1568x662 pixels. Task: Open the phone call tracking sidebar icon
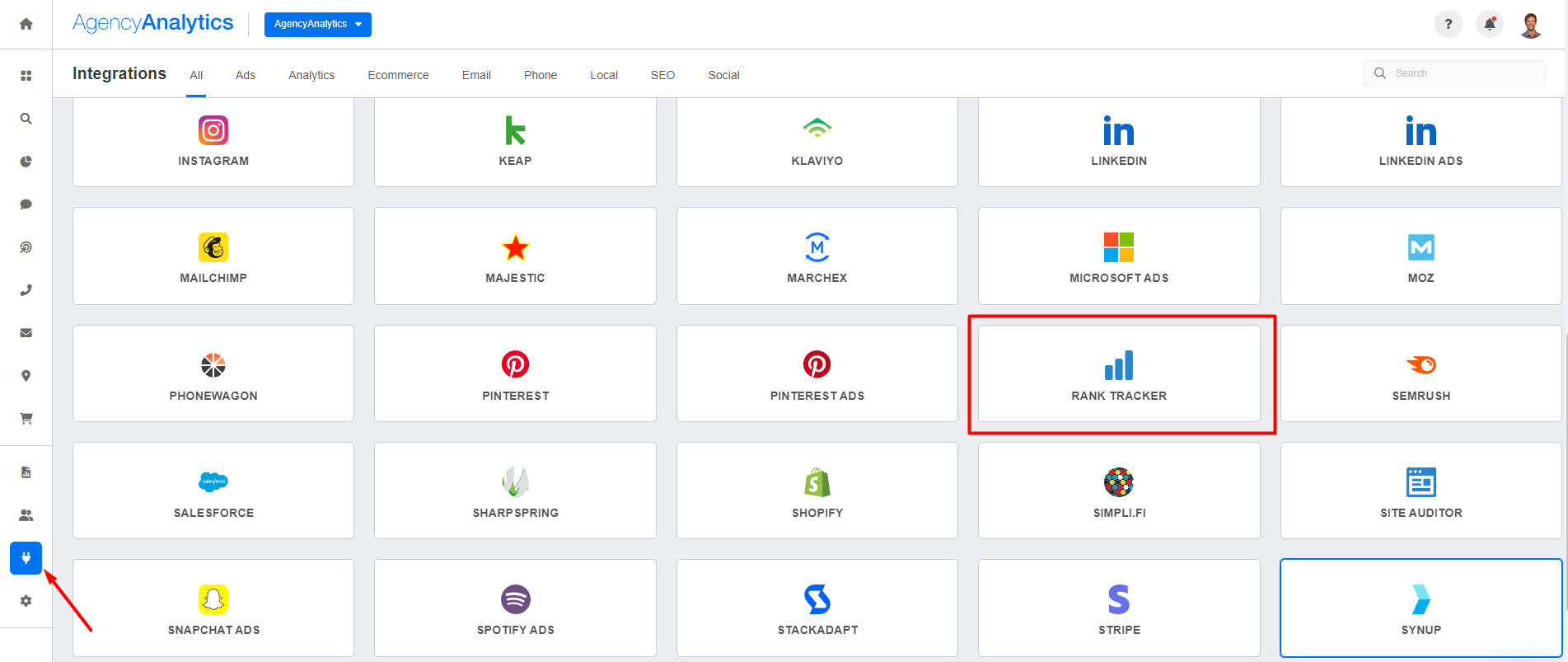pyautogui.click(x=26, y=289)
